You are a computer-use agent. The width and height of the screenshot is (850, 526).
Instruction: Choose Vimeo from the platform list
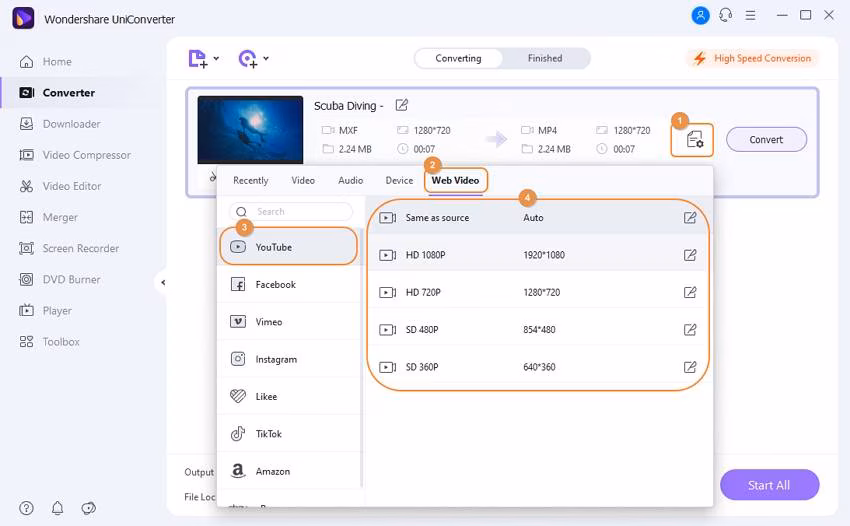[289, 322]
